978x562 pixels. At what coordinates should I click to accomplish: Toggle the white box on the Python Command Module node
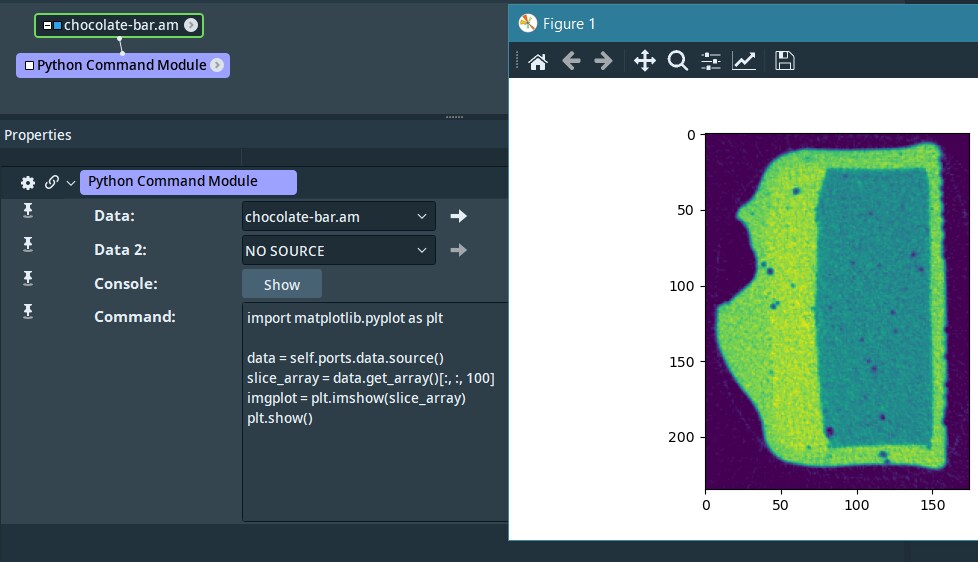[x=29, y=65]
